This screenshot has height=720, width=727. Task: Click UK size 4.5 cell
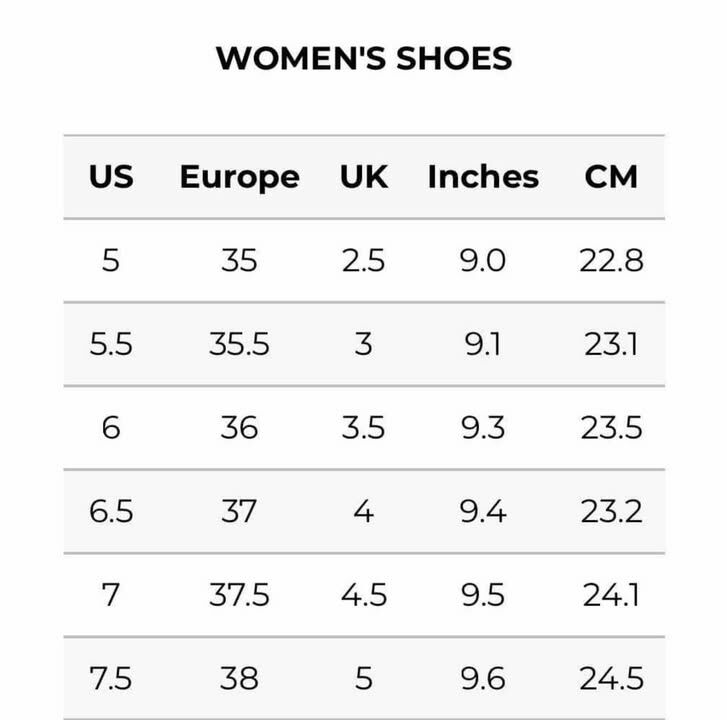tap(363, 596)
